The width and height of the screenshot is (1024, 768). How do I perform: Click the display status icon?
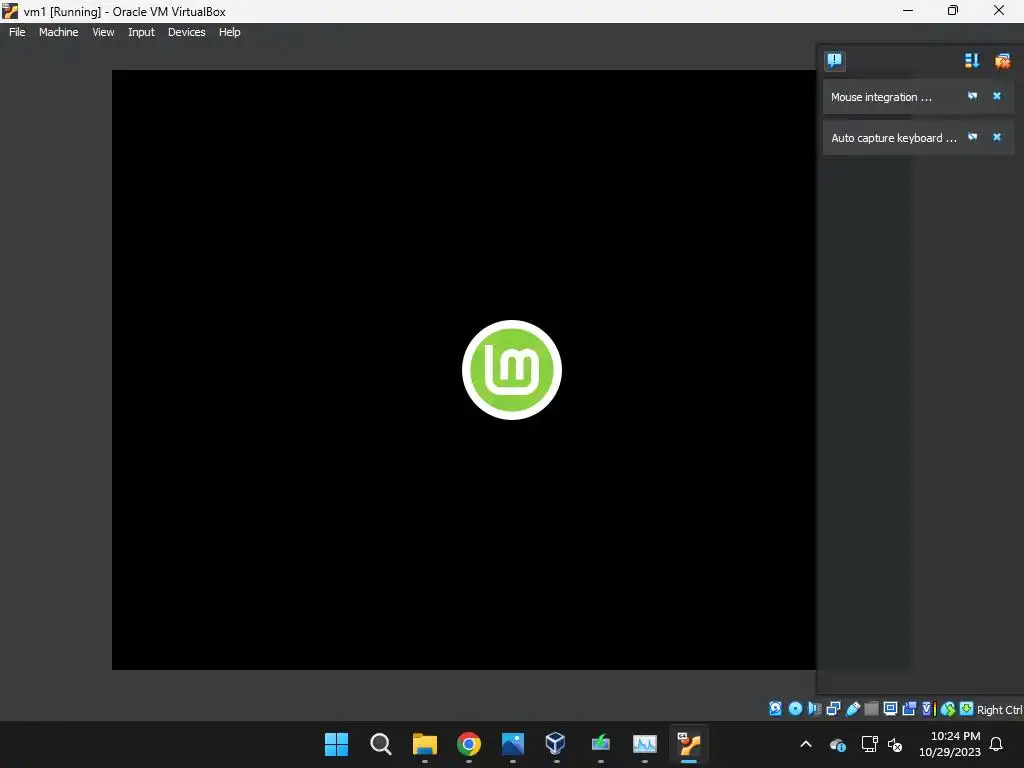coord(890,709)
